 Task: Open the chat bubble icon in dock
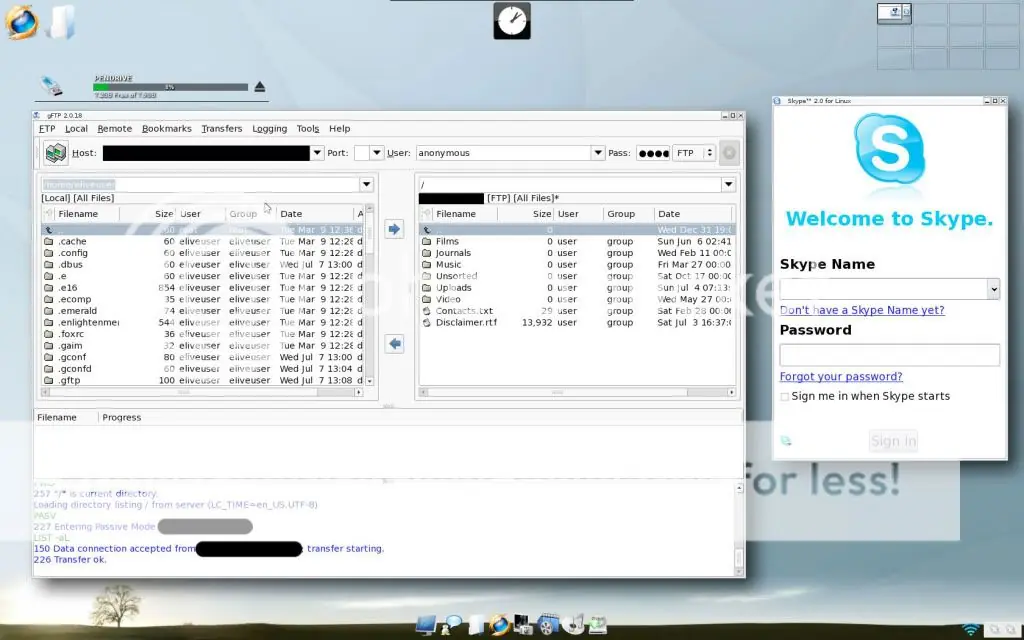451,625
